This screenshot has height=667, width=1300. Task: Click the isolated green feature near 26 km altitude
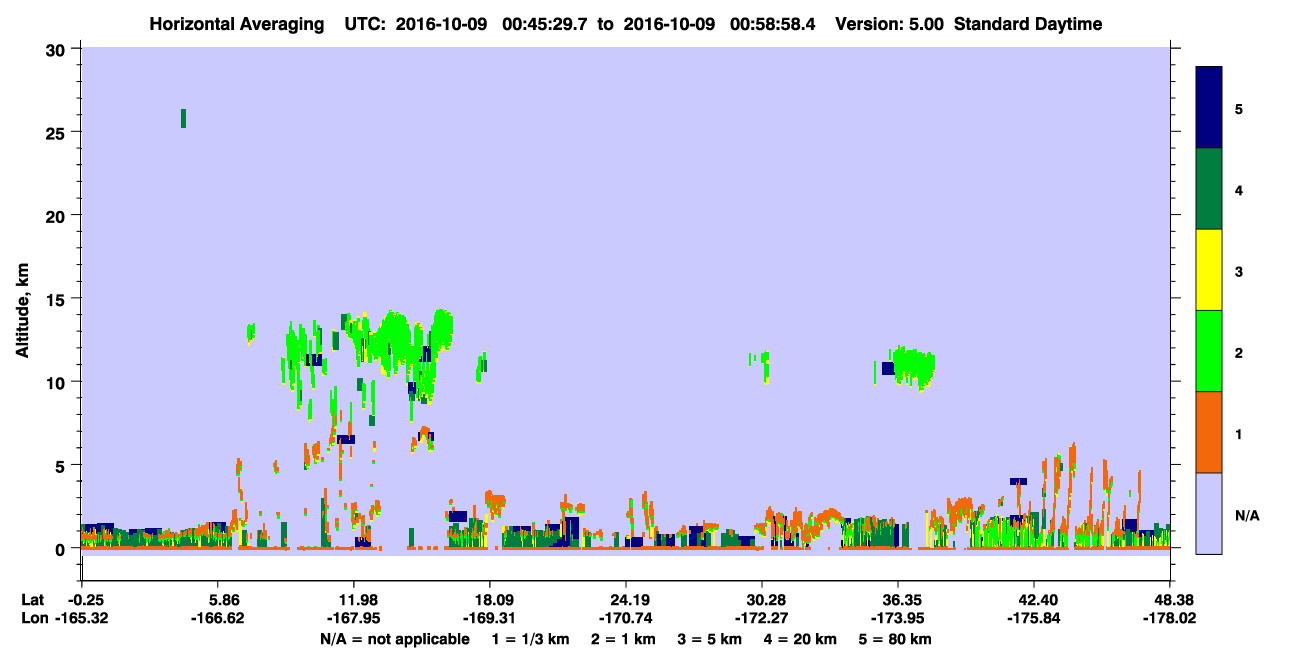click(x=183, y=118)
